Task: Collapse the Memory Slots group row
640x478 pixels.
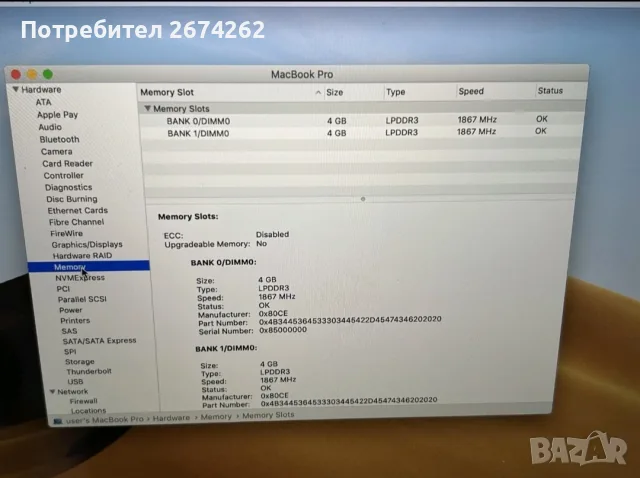Action: click(147, 108)
